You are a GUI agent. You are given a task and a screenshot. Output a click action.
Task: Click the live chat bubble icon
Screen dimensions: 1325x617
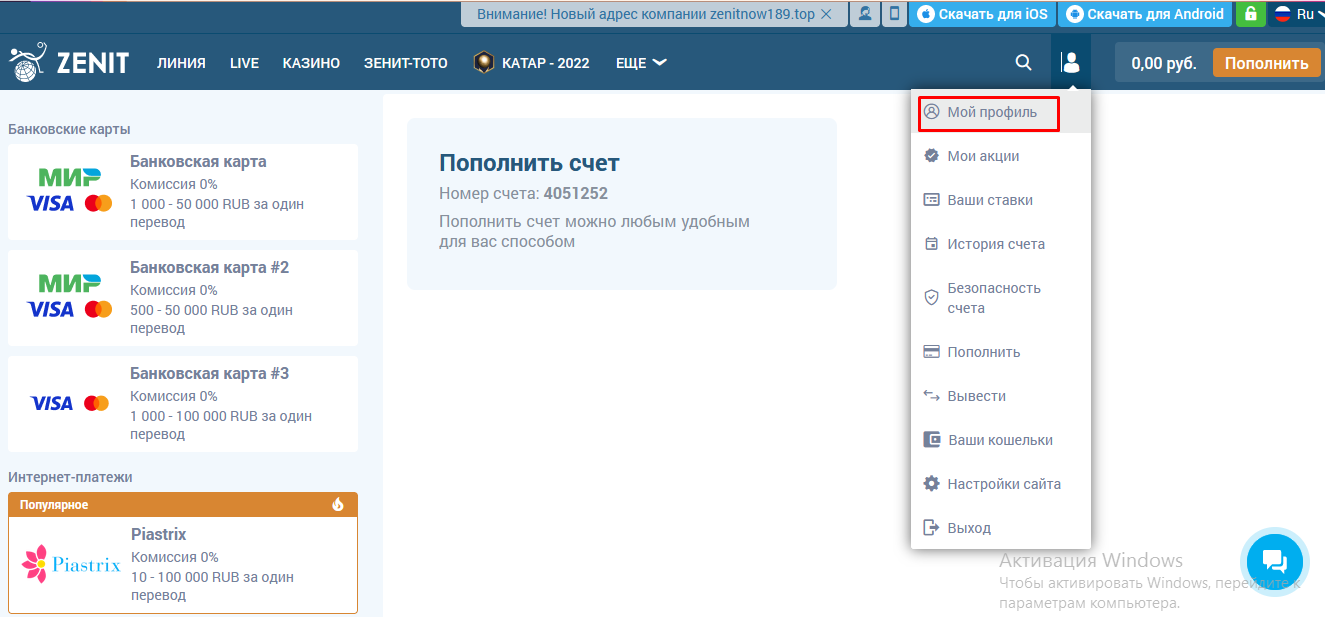[1273, 559]
